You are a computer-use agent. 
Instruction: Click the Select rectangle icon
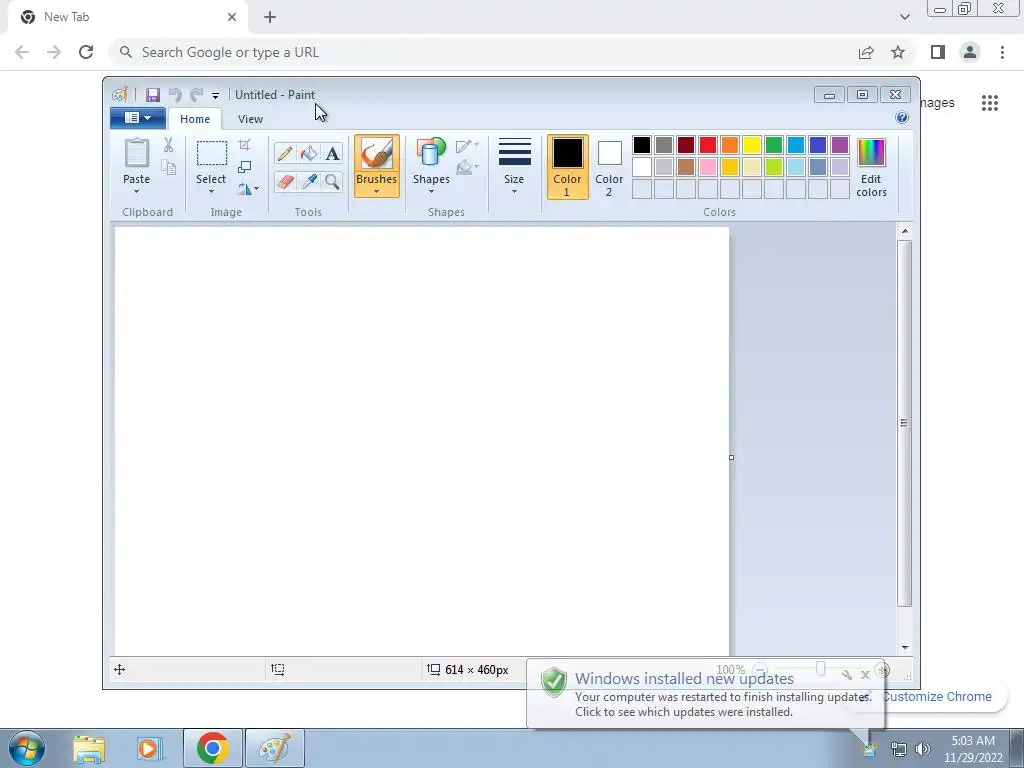pos(212,153)
